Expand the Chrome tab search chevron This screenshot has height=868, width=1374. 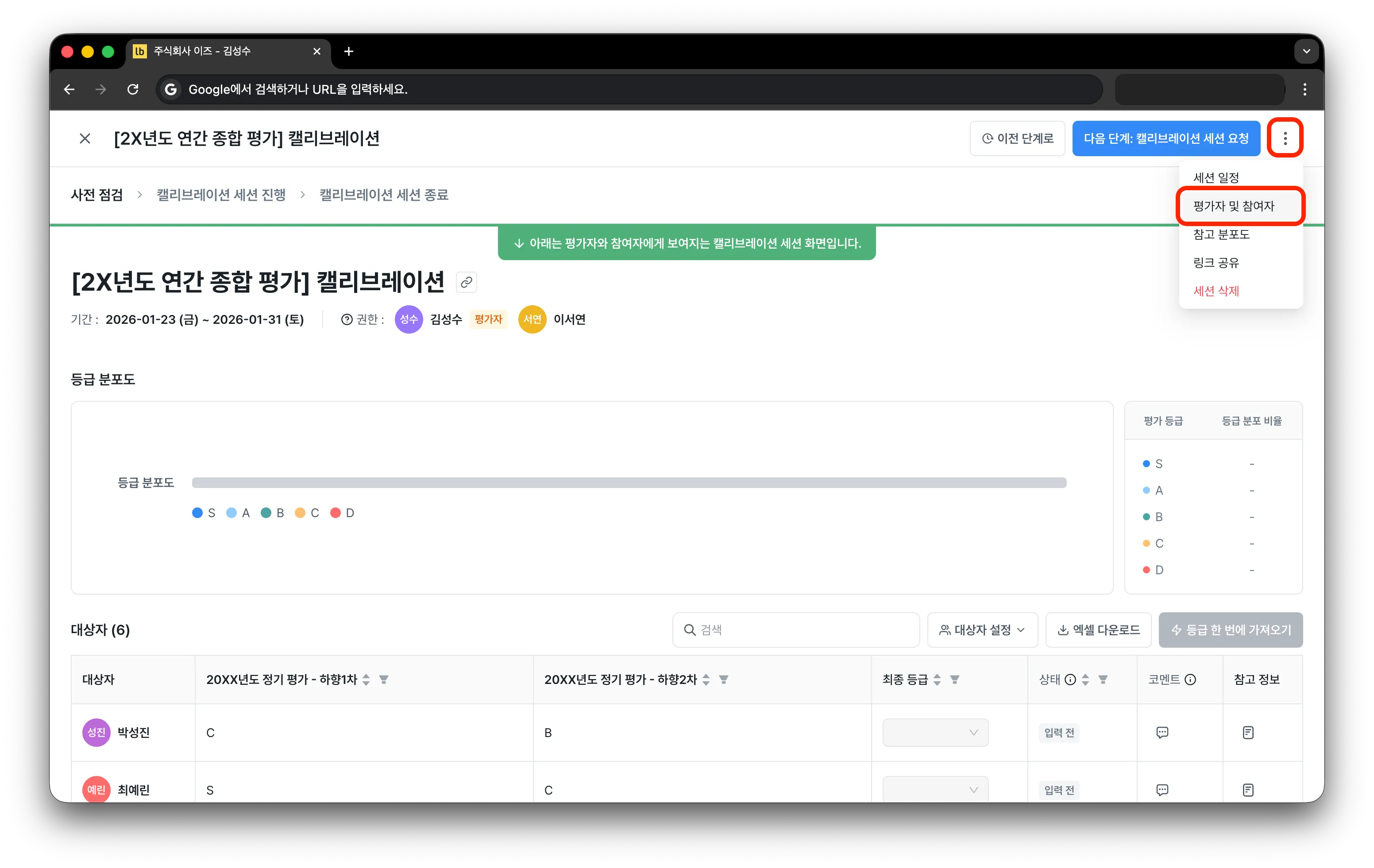(x=1306, y=51)
